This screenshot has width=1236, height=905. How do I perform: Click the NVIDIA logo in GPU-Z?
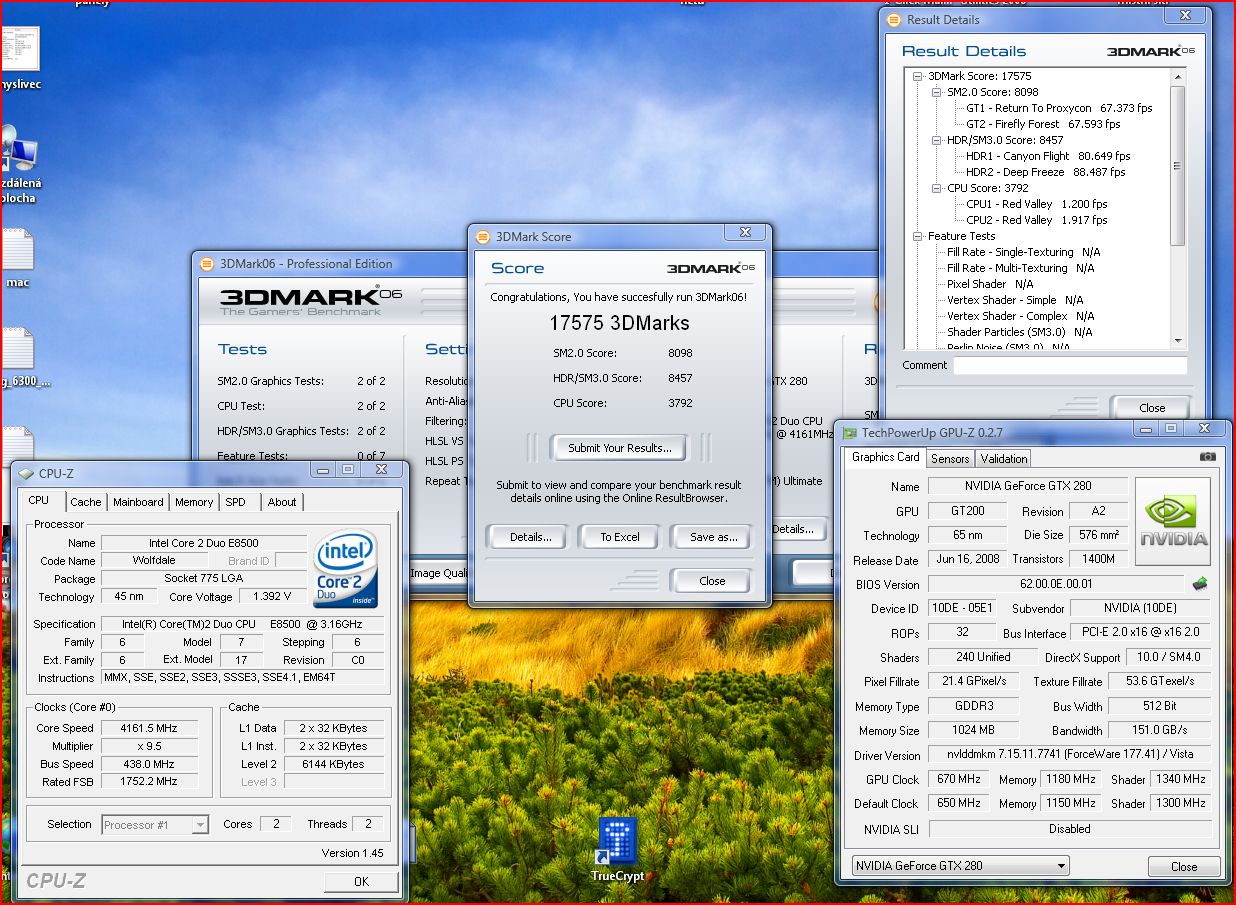pos(1171,521)
